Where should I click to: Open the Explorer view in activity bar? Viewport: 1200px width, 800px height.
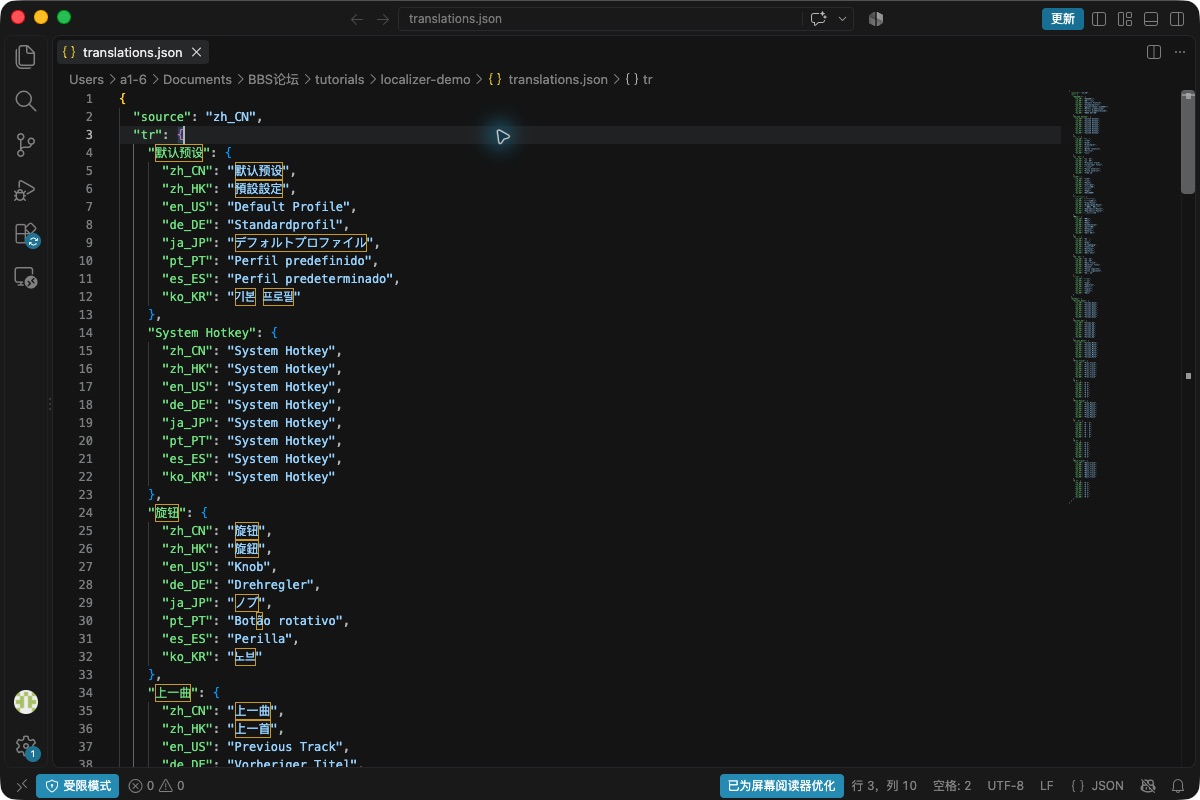[x=26, y=56]
